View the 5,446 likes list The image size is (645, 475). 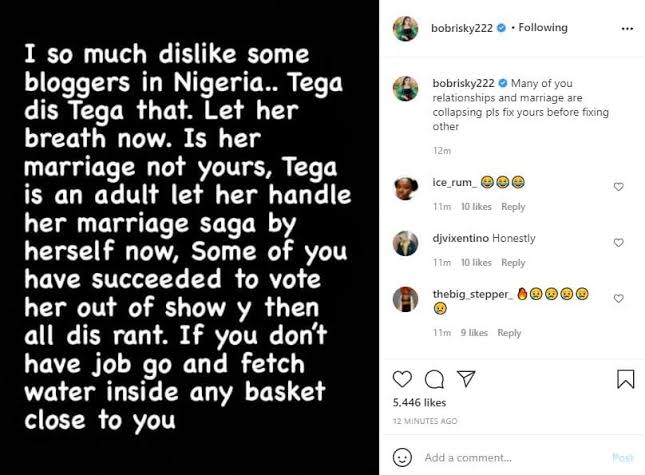416,403
